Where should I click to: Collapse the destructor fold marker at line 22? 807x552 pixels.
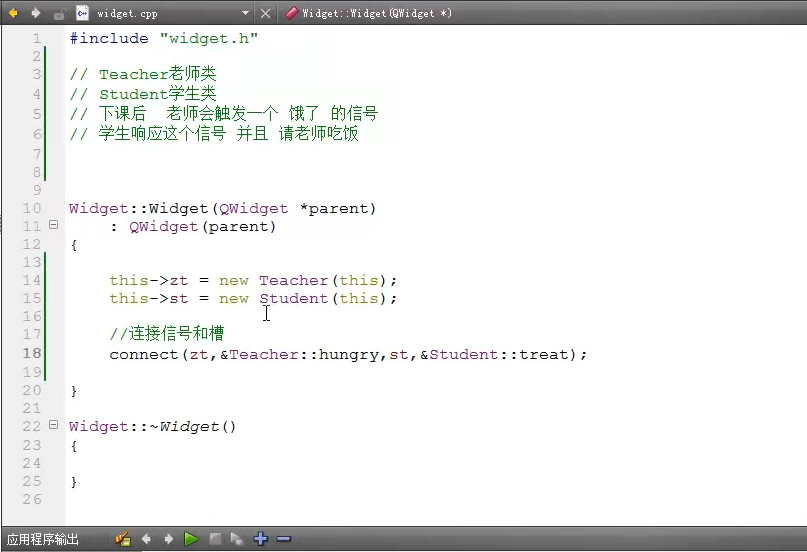[x=54, y=424]
